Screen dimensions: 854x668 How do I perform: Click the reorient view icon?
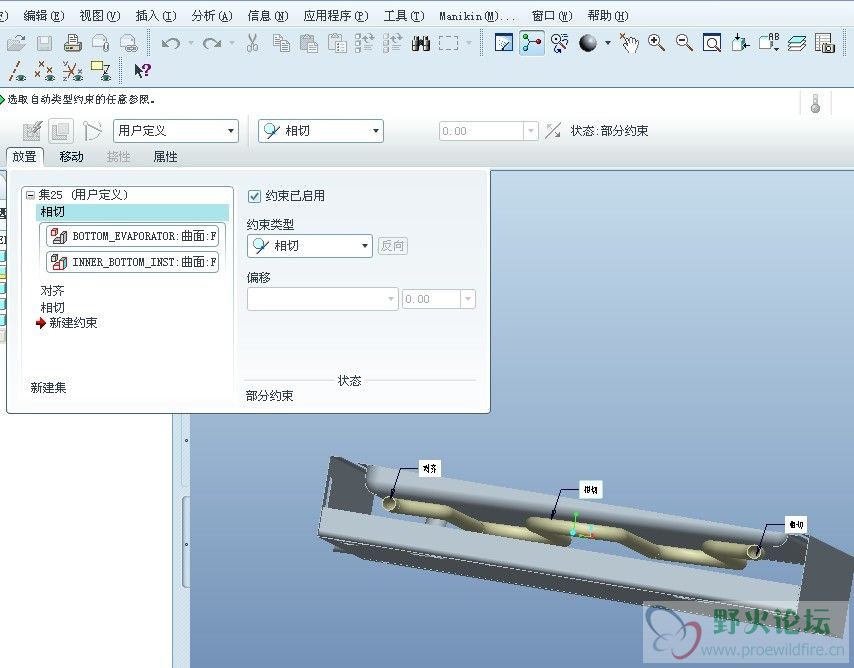coord(740,43)
